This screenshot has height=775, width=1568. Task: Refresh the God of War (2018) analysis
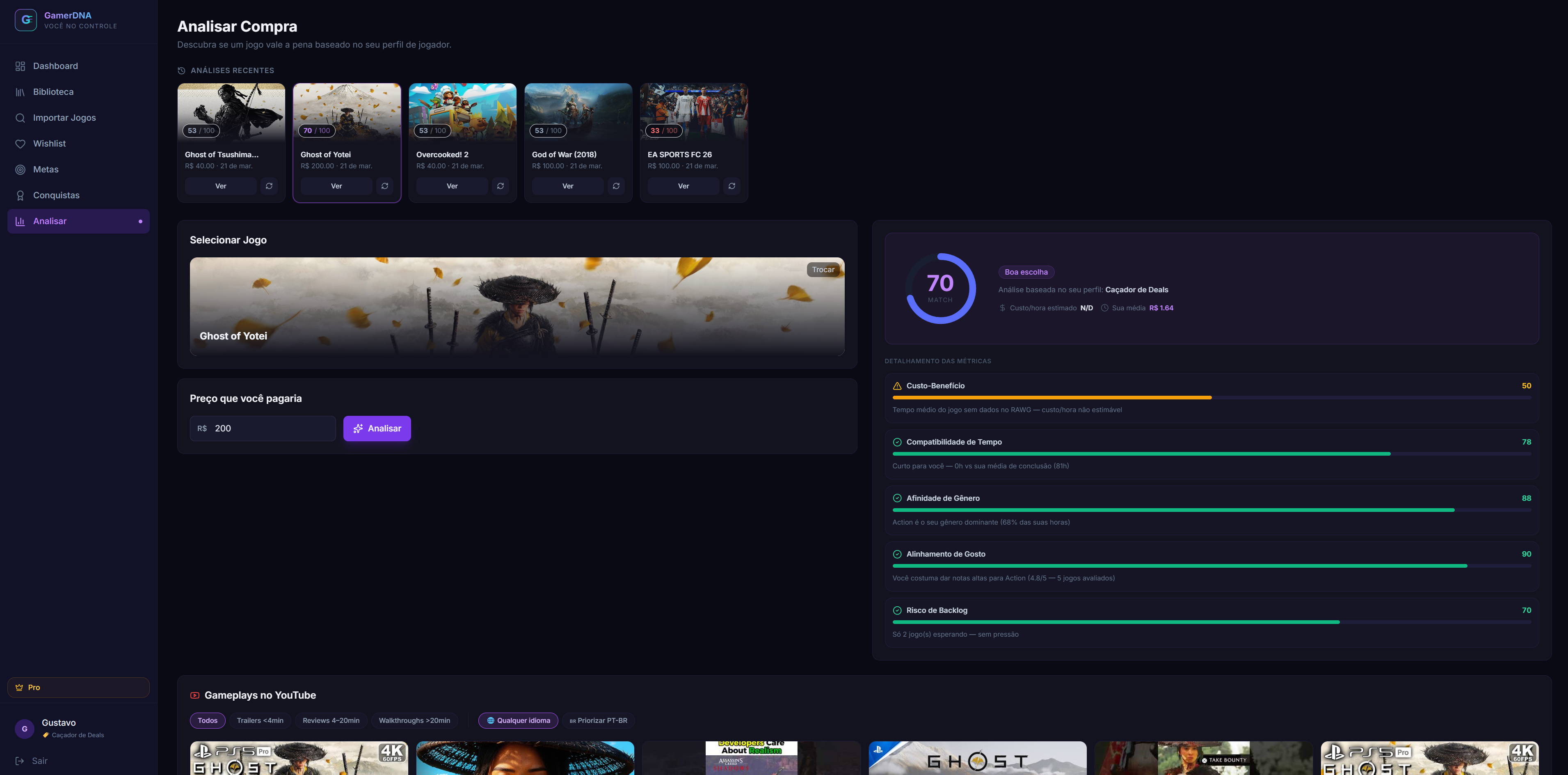(x=616, y=186)
